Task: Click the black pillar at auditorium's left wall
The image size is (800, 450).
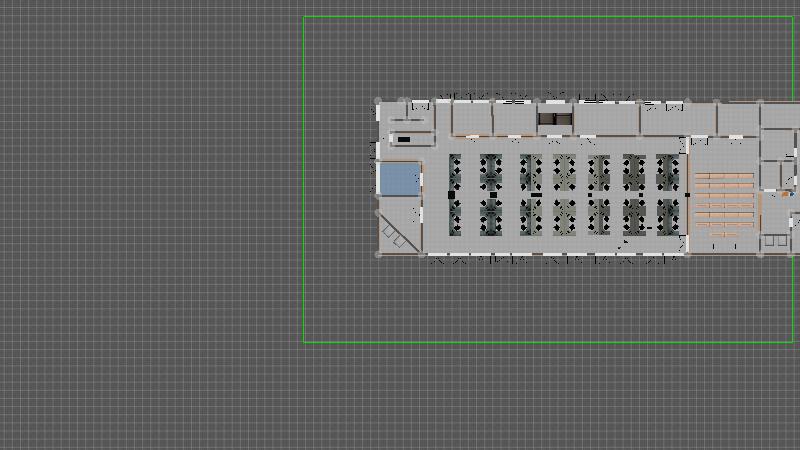Action: click(x=688, y=194)
